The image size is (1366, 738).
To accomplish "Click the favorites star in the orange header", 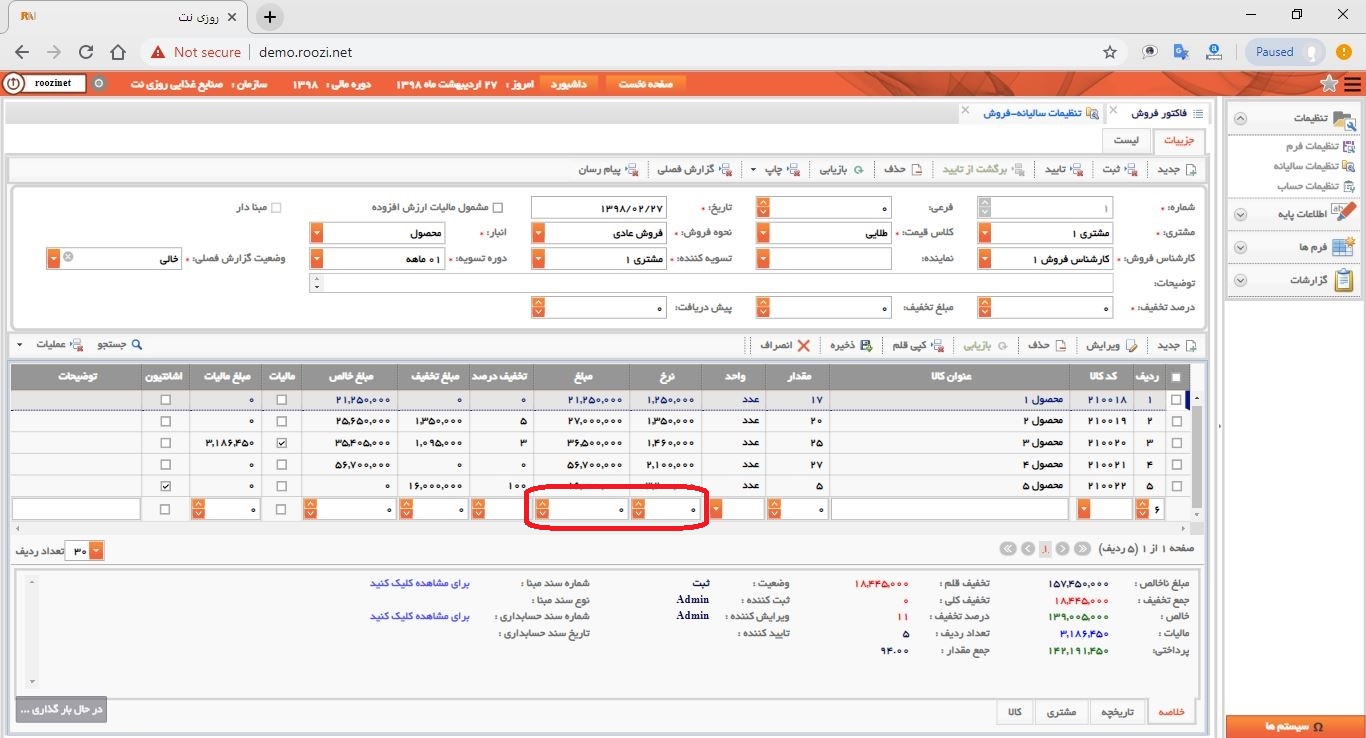I will coord(1328,84).
